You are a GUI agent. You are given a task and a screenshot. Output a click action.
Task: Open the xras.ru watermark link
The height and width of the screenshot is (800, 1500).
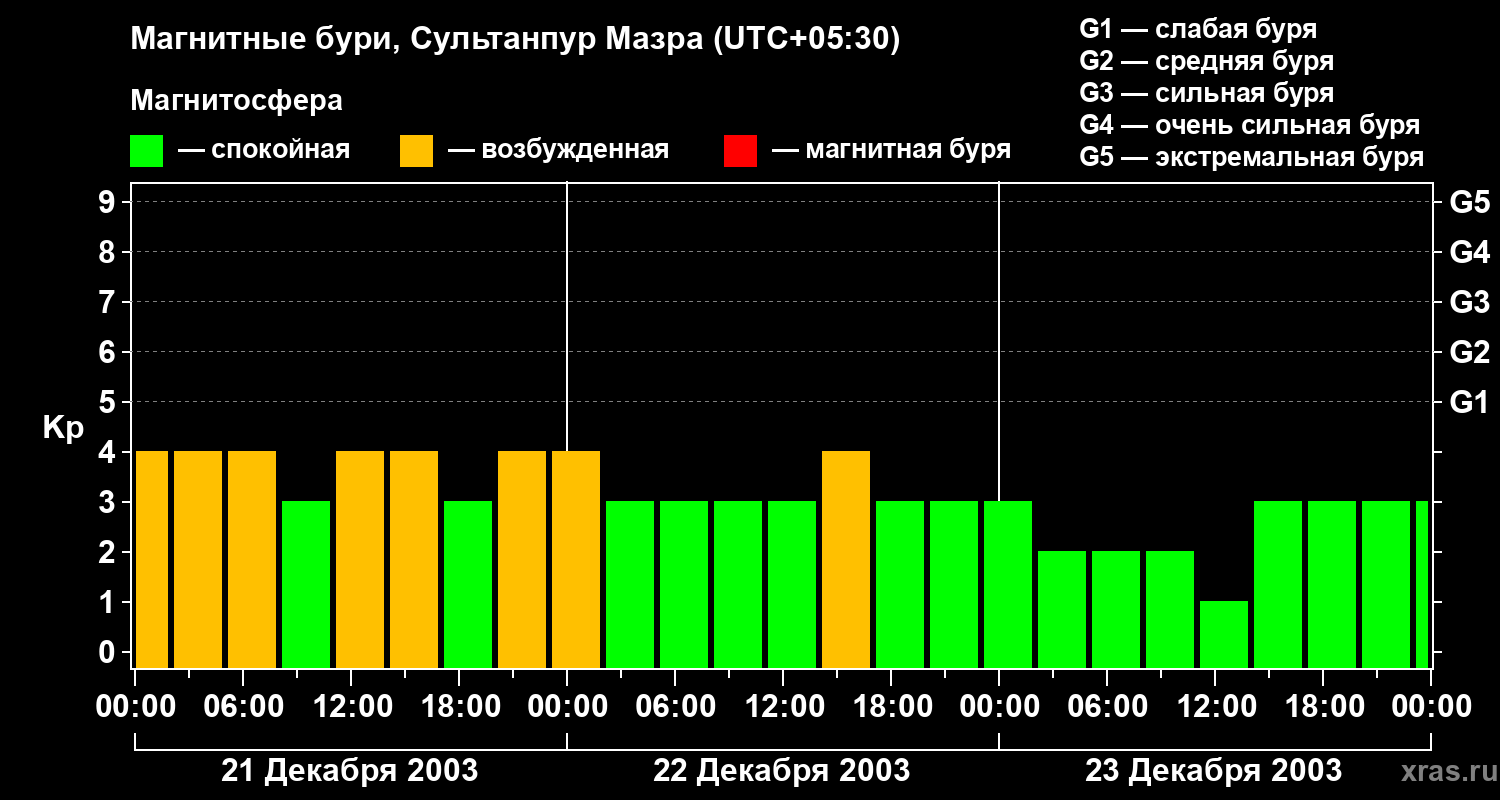[x=1443, y=771]
